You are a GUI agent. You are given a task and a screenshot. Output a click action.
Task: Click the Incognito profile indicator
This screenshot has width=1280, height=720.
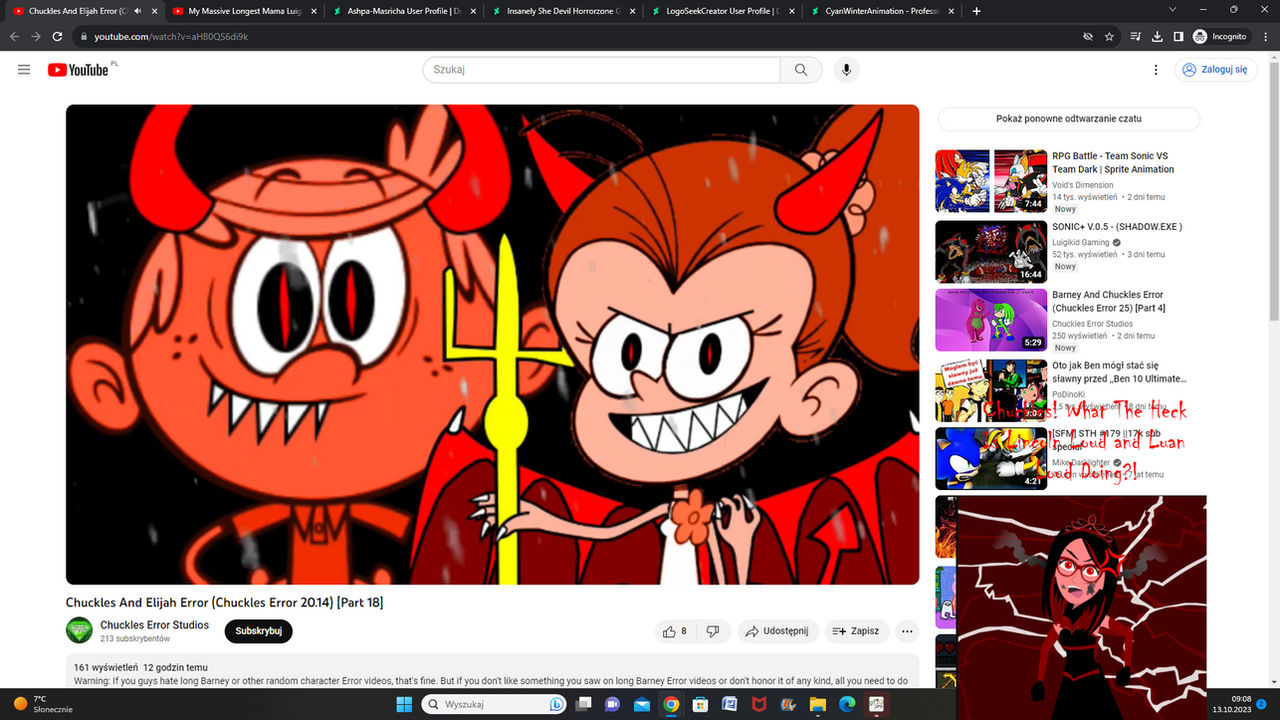(x=1219, y=36)
